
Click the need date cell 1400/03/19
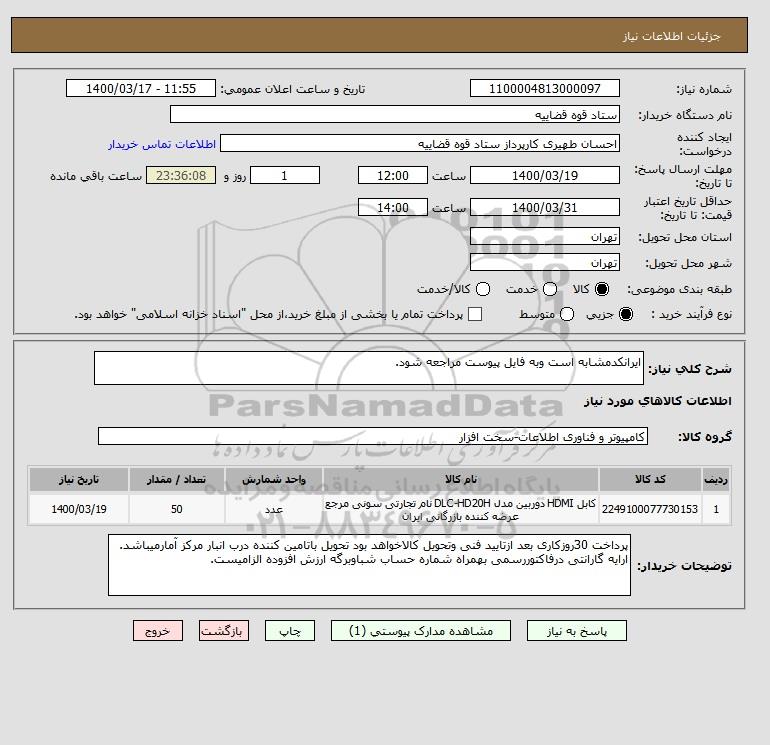pyautogui.click(x=79, y=509)
